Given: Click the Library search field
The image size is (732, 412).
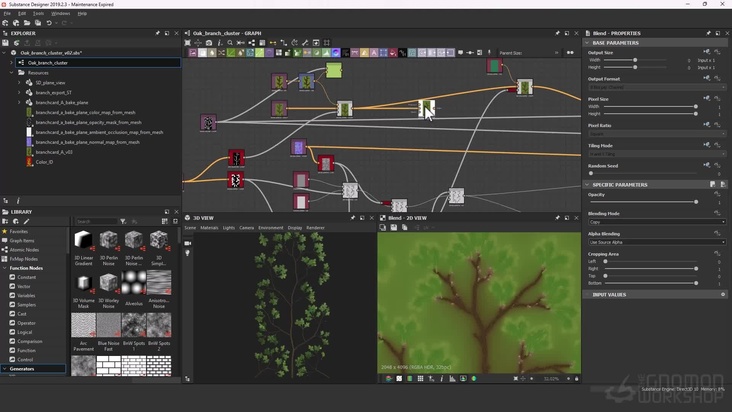Looking at the screenshot, I should [96, 221].
